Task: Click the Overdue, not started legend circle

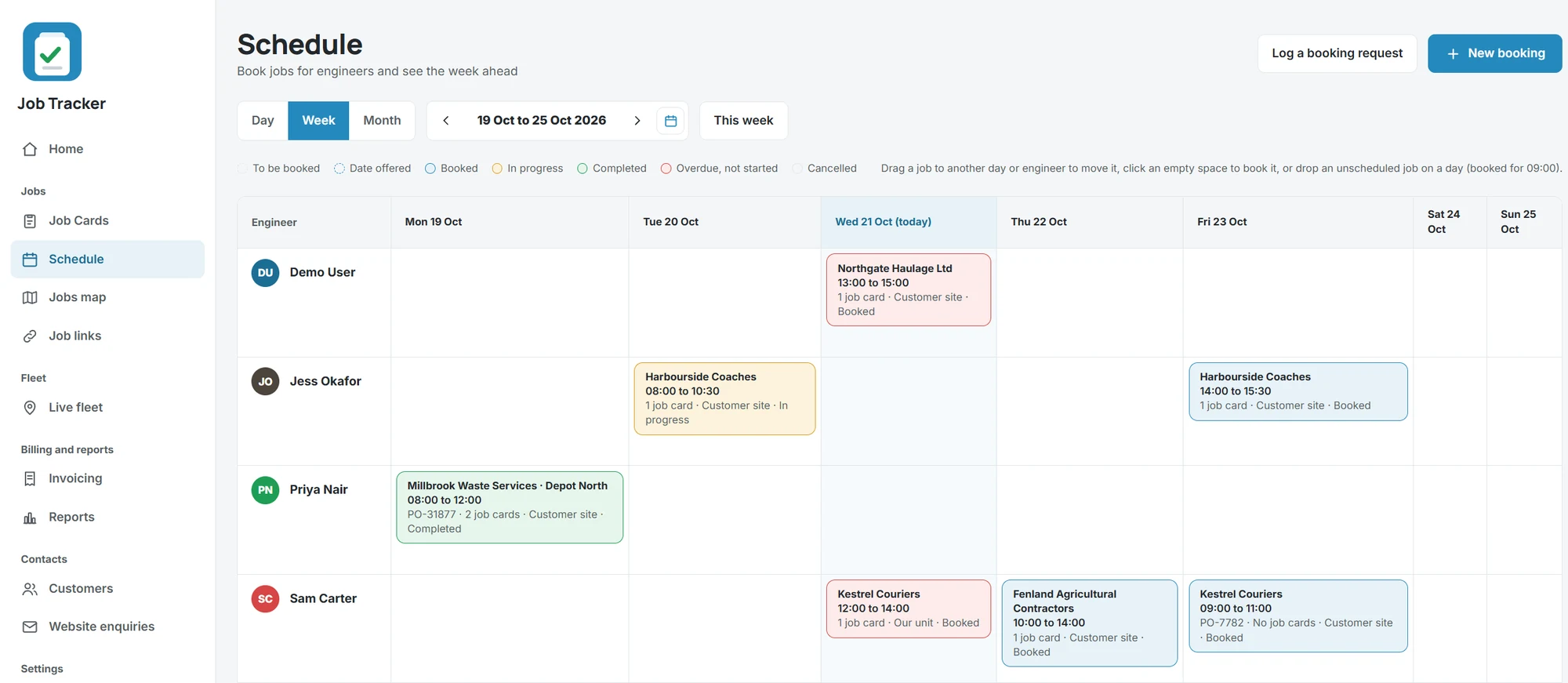Action: tap(666, 169)
